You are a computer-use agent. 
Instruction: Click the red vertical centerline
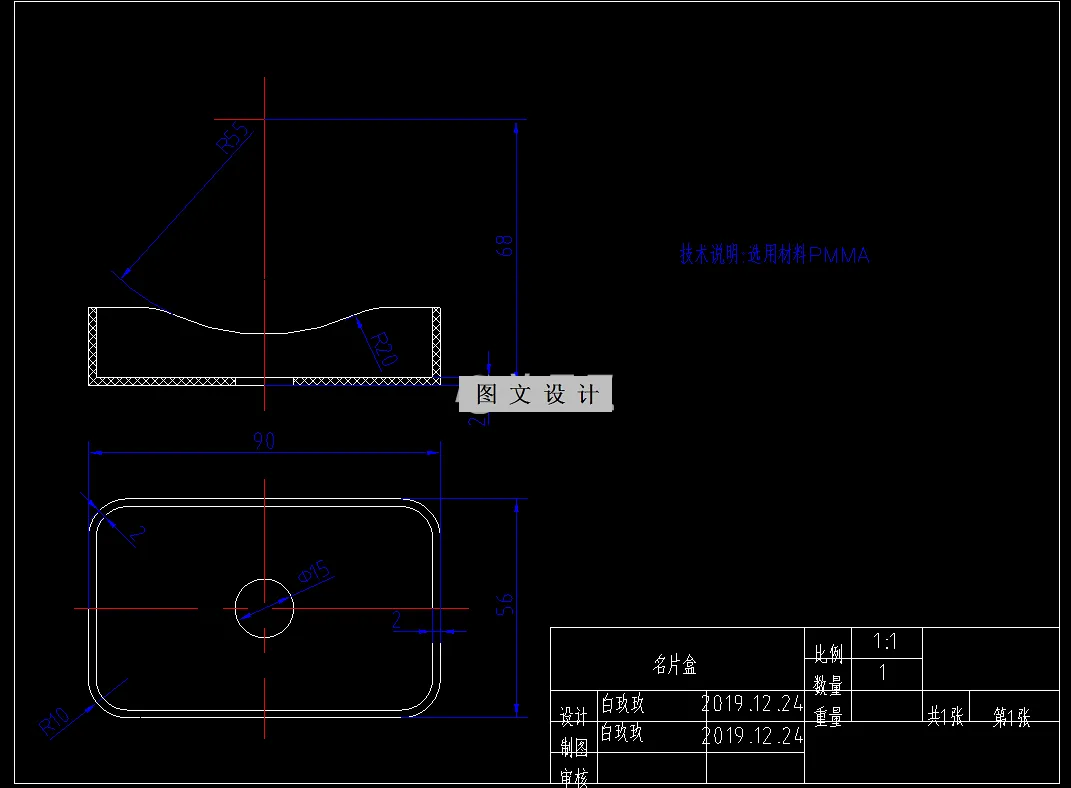coord(263,200)
